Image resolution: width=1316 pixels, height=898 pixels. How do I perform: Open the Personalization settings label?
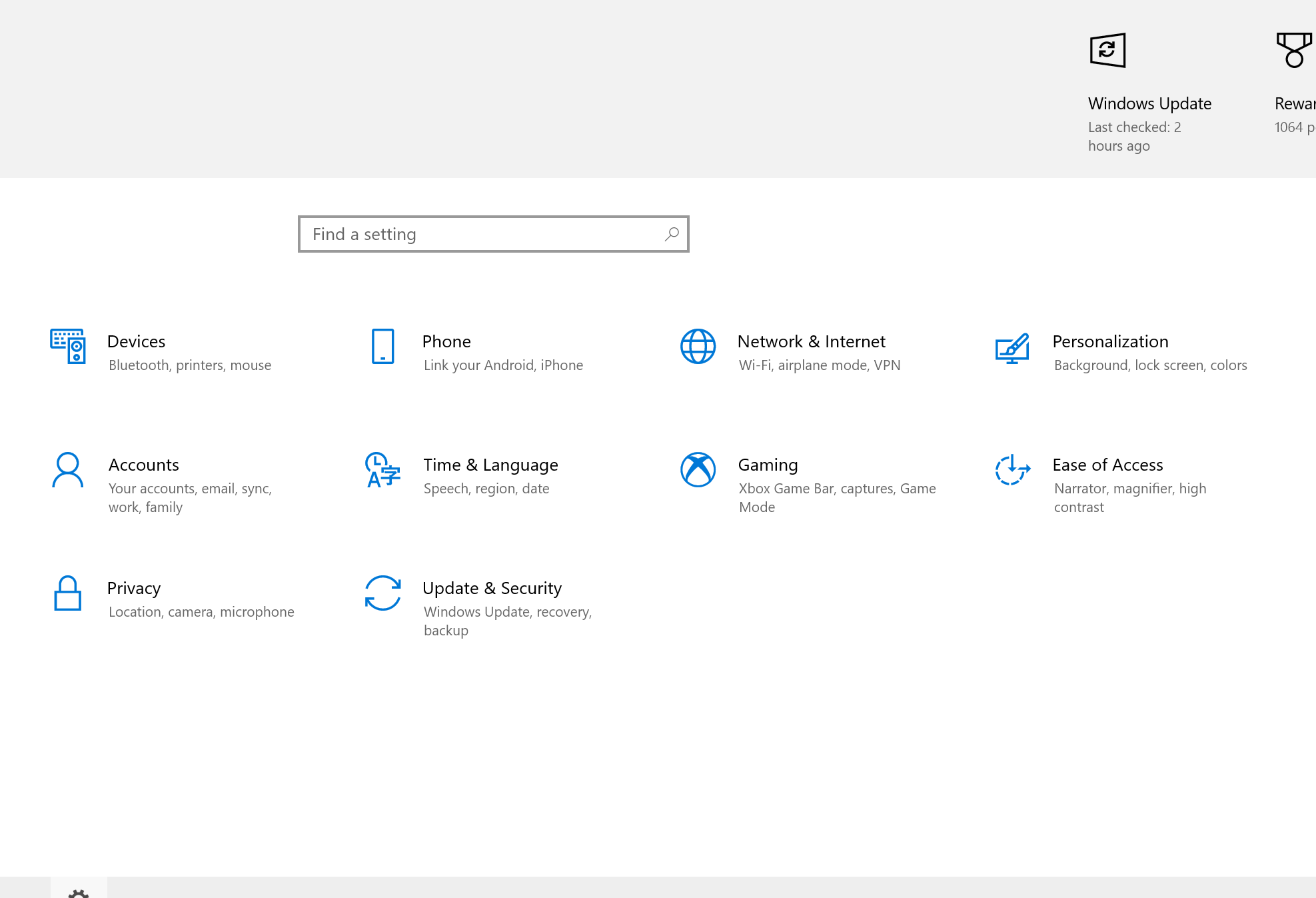[x=1110, y=341]
